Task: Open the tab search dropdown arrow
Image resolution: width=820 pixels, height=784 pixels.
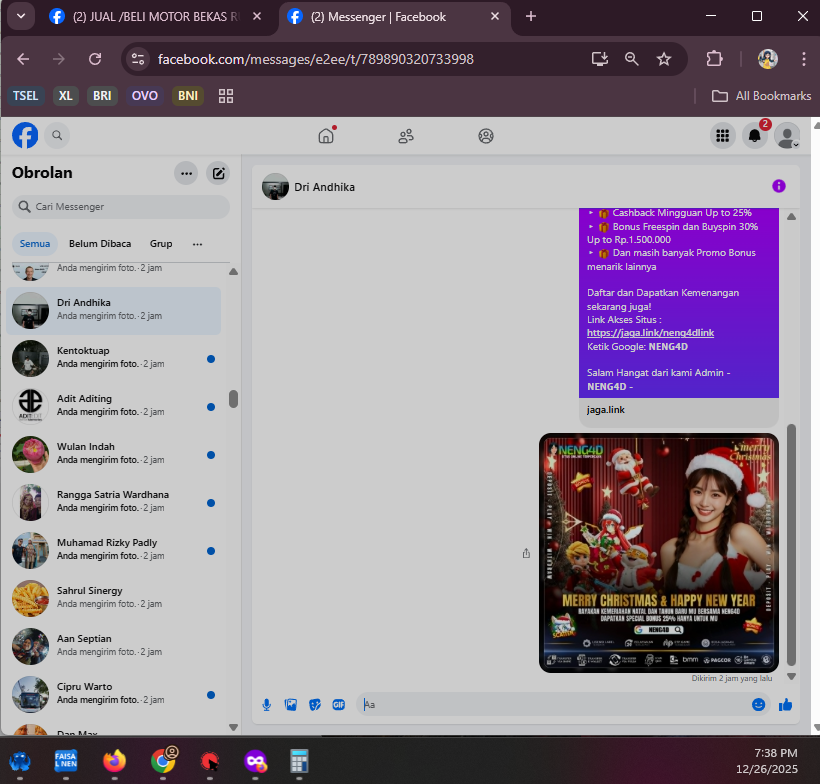Action: point(21,16)
